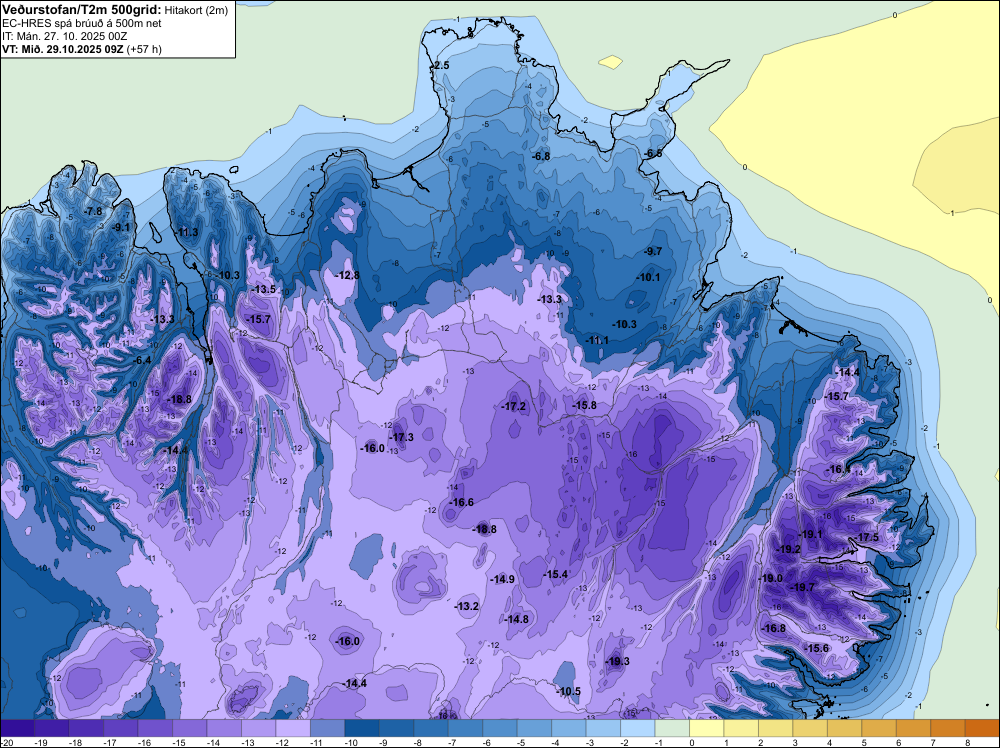
Task: Click the '6' tick label in the legend
Action: tap(898, 742)
